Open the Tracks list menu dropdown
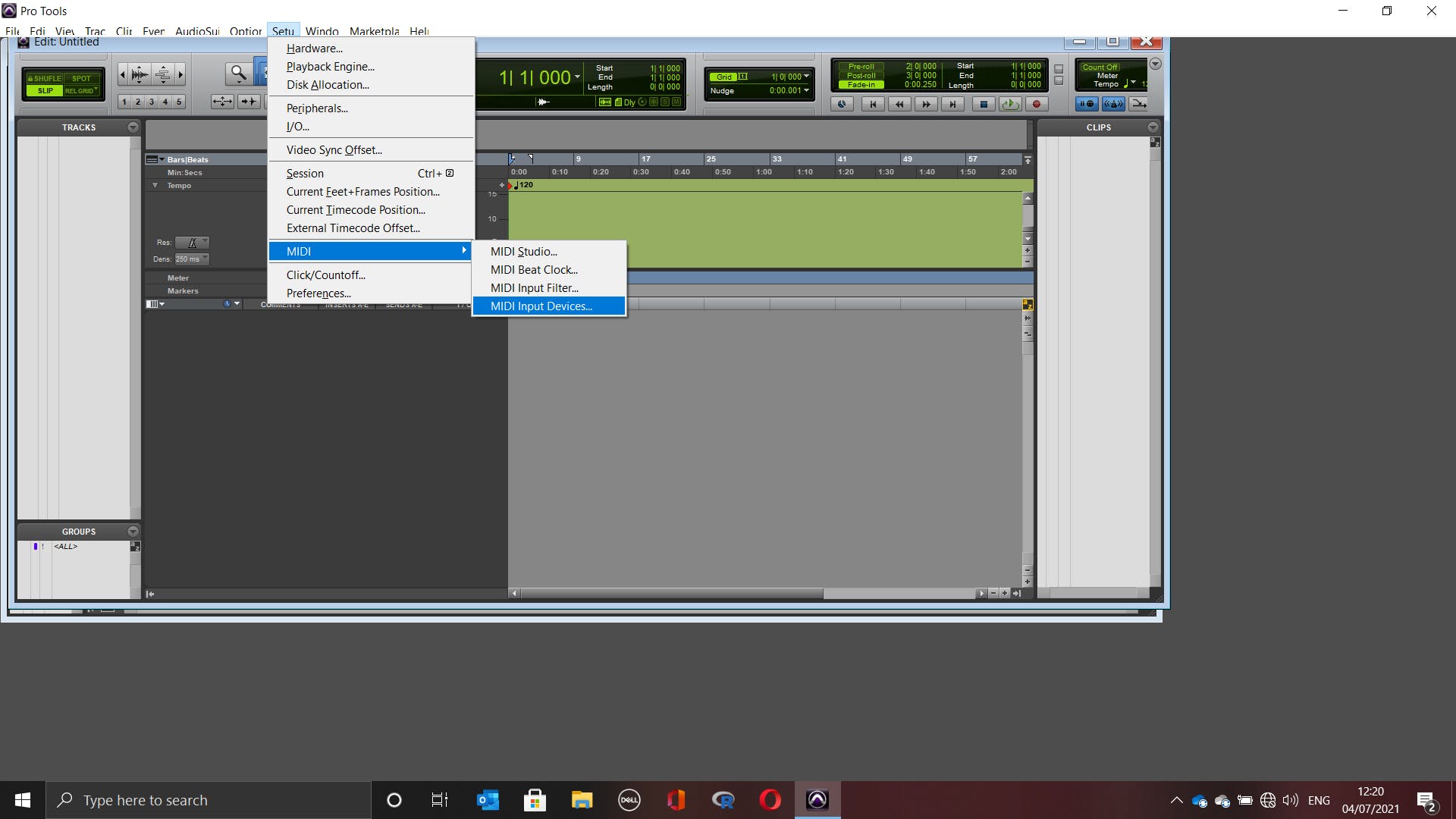 [x=133, y=127]
